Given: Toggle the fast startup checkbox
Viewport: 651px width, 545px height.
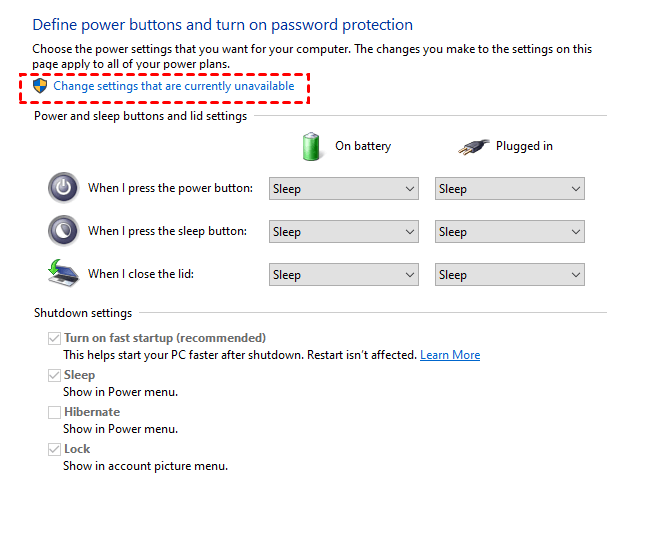Looking at the screenshot, I should coord(53,339).
